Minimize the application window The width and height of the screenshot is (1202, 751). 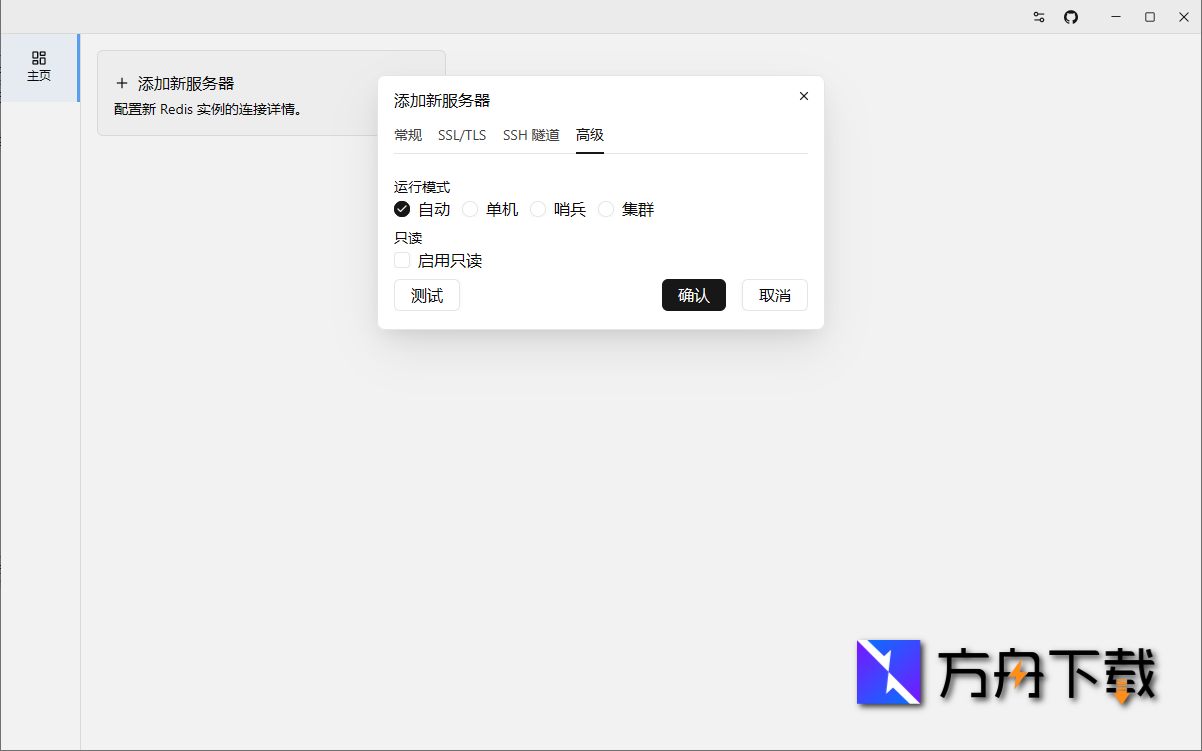(1115, 17)
